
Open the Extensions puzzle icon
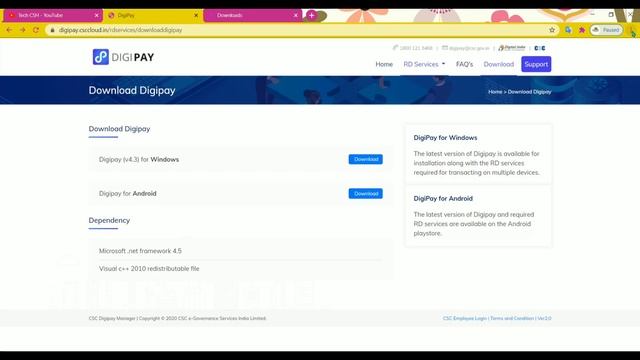pos(582,30)
